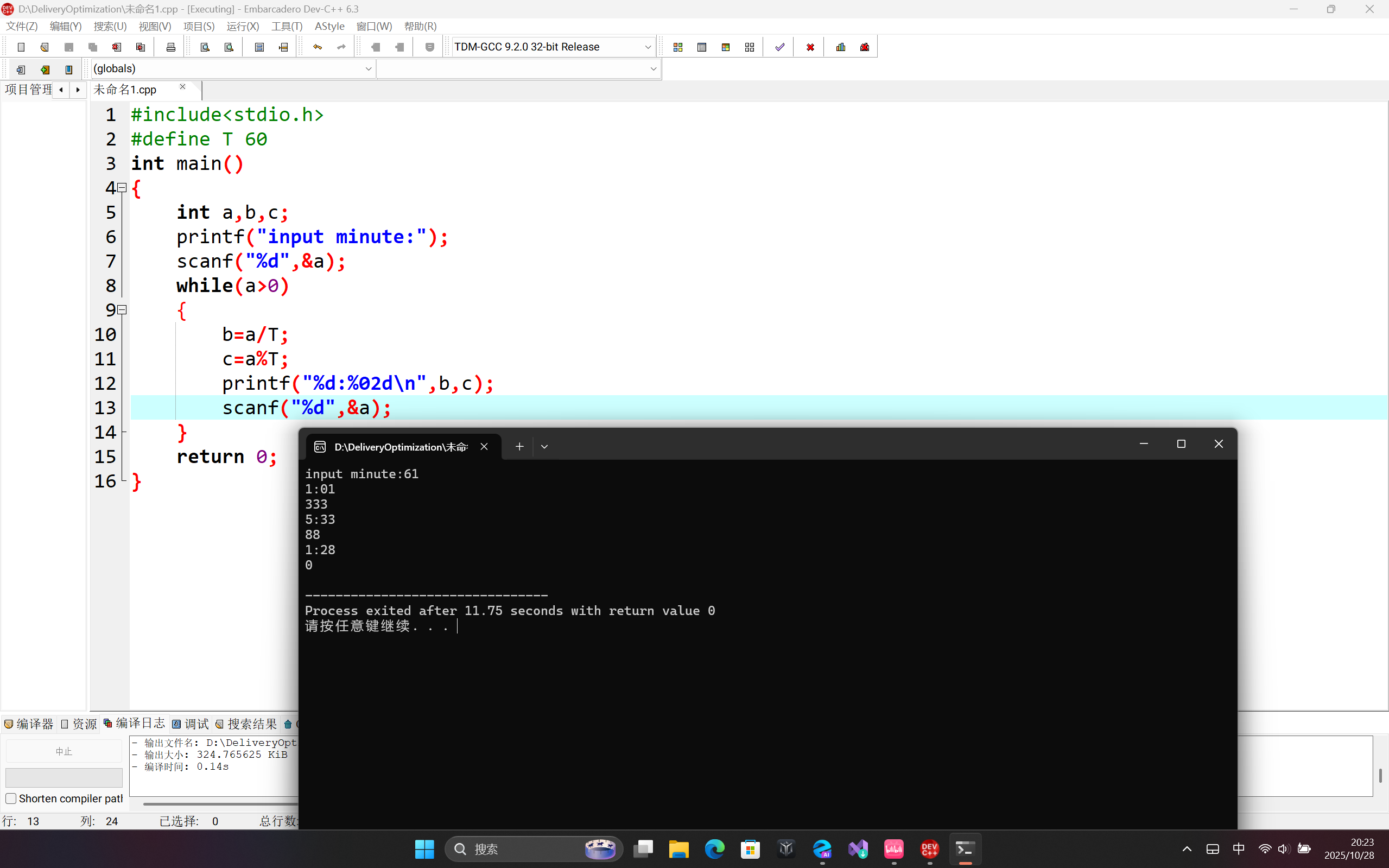The width and height of the screenshot is (1389, 868).
Task: Click the red X stop execution icon
Action: tap(810, 47)
